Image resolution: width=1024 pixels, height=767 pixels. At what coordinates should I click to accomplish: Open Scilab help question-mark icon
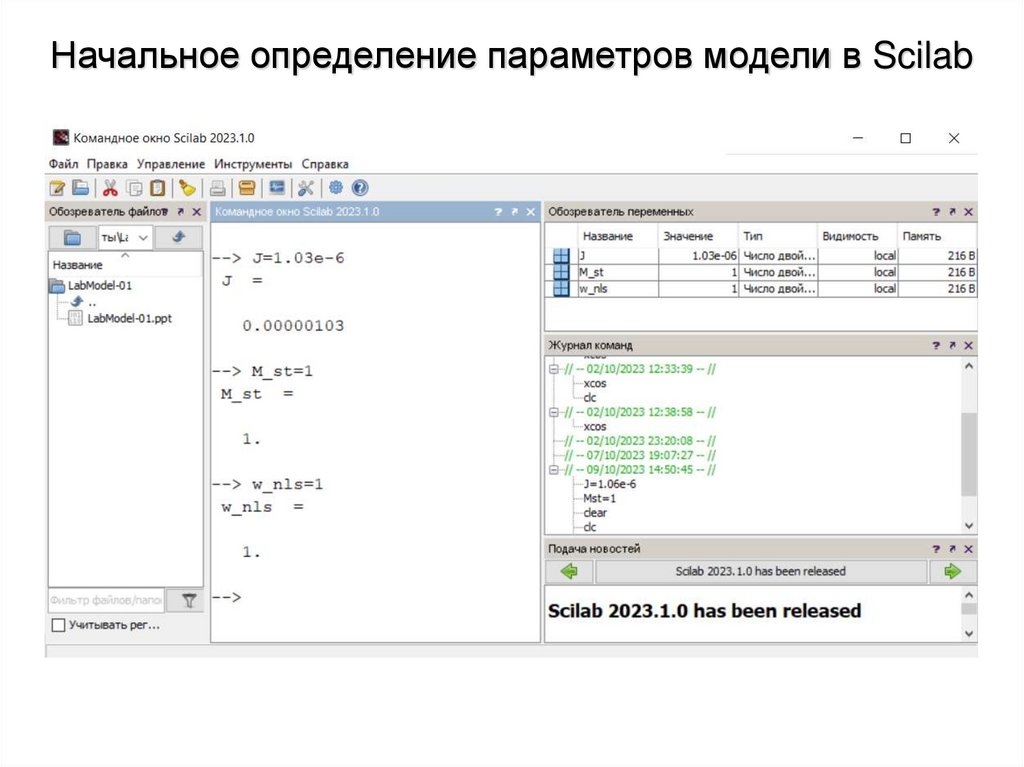[362, 187]
